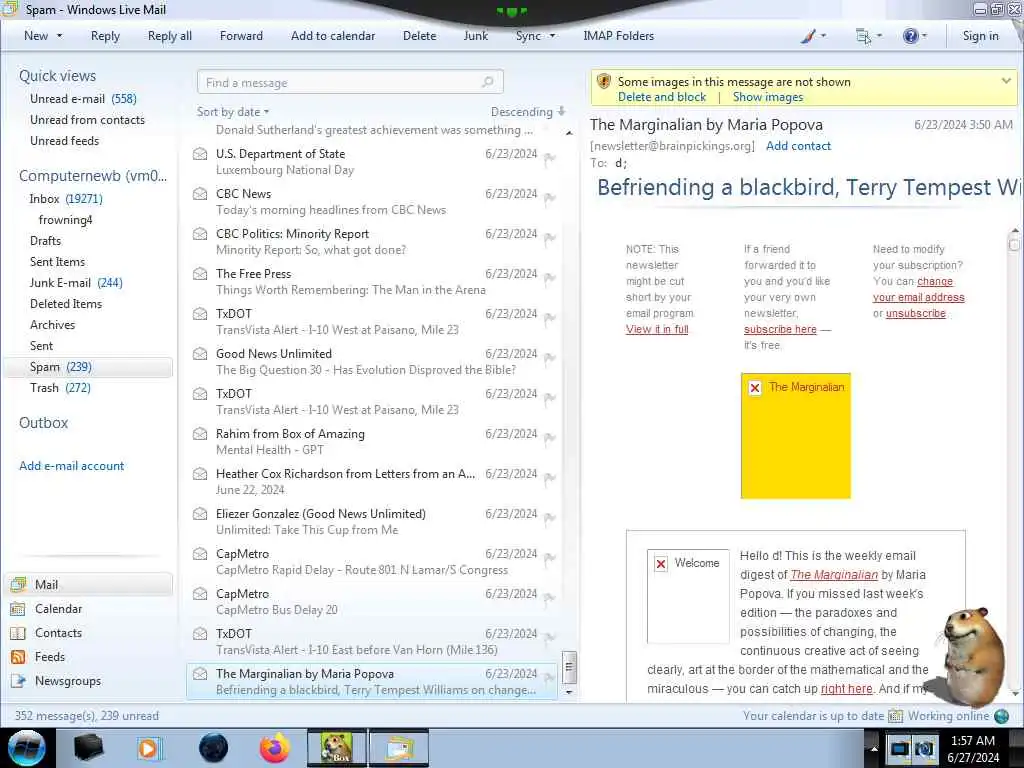The image size is (1024, 768).
Task: Mark the message as Junk
Action: click(x=475, y=36)
